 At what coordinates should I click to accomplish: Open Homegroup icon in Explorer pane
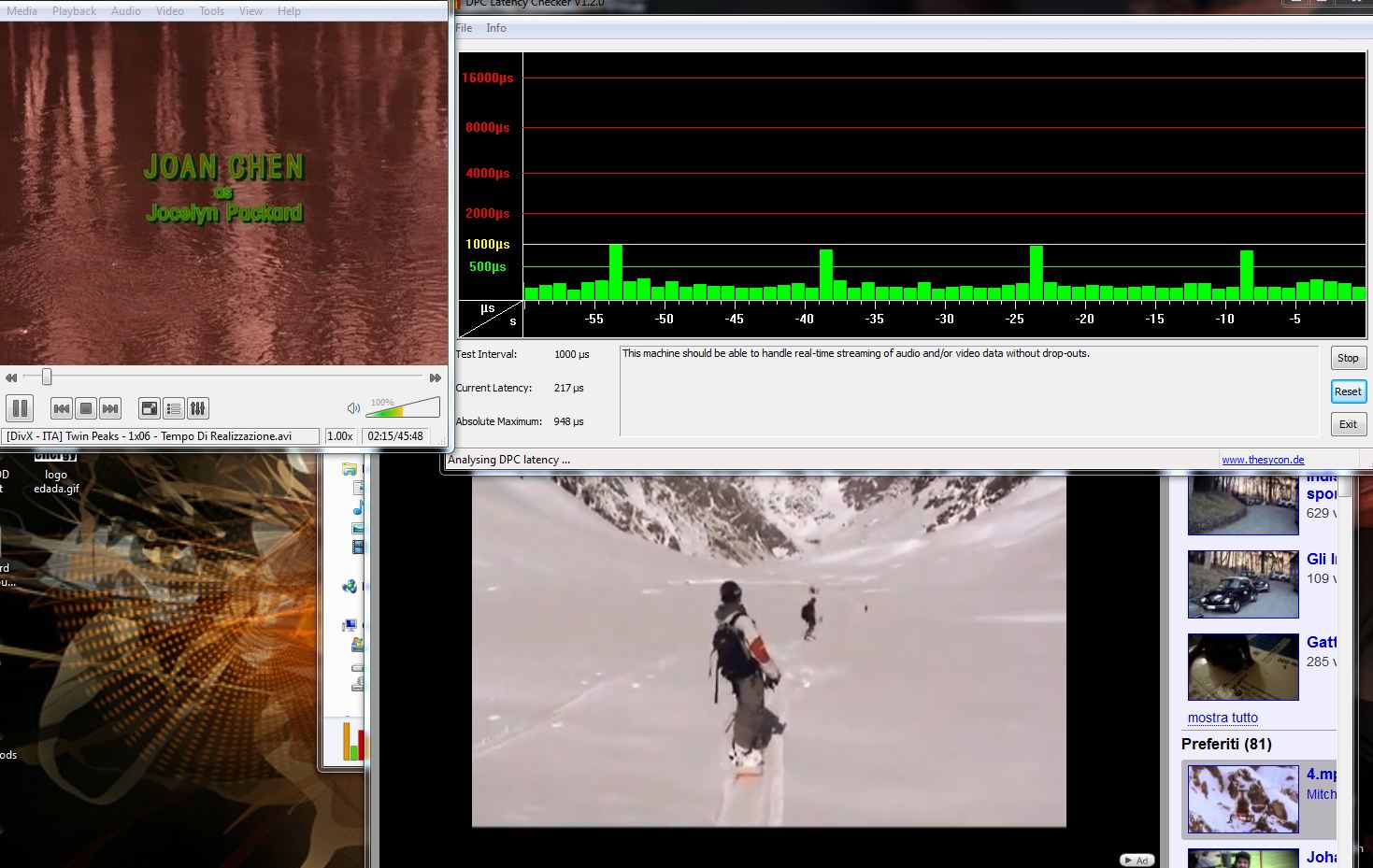pos(350,586)
